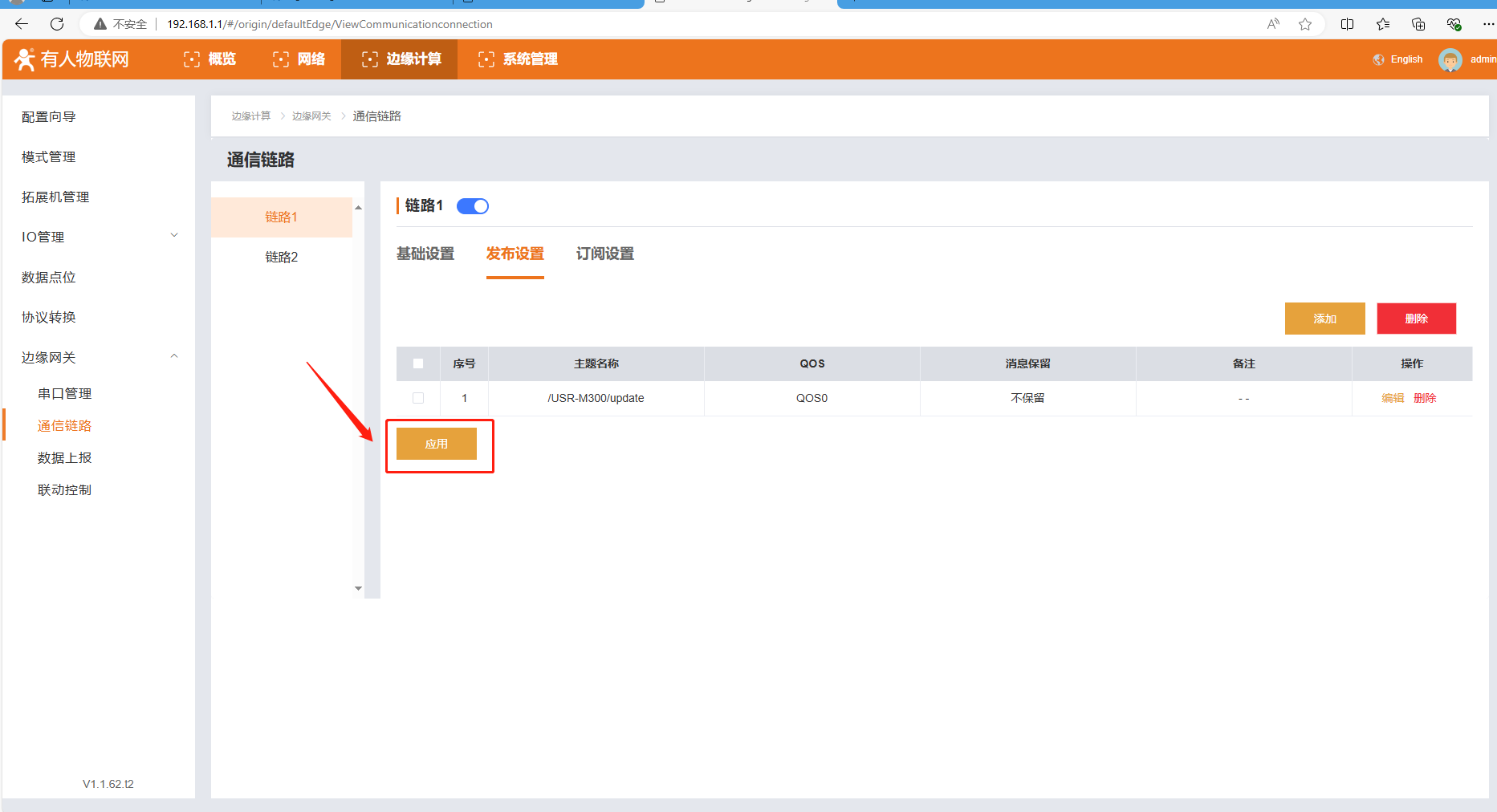Click the browser back arrow icon
Screen dimensions: 1497x812
pyautogui.click(x=22, y=24)
